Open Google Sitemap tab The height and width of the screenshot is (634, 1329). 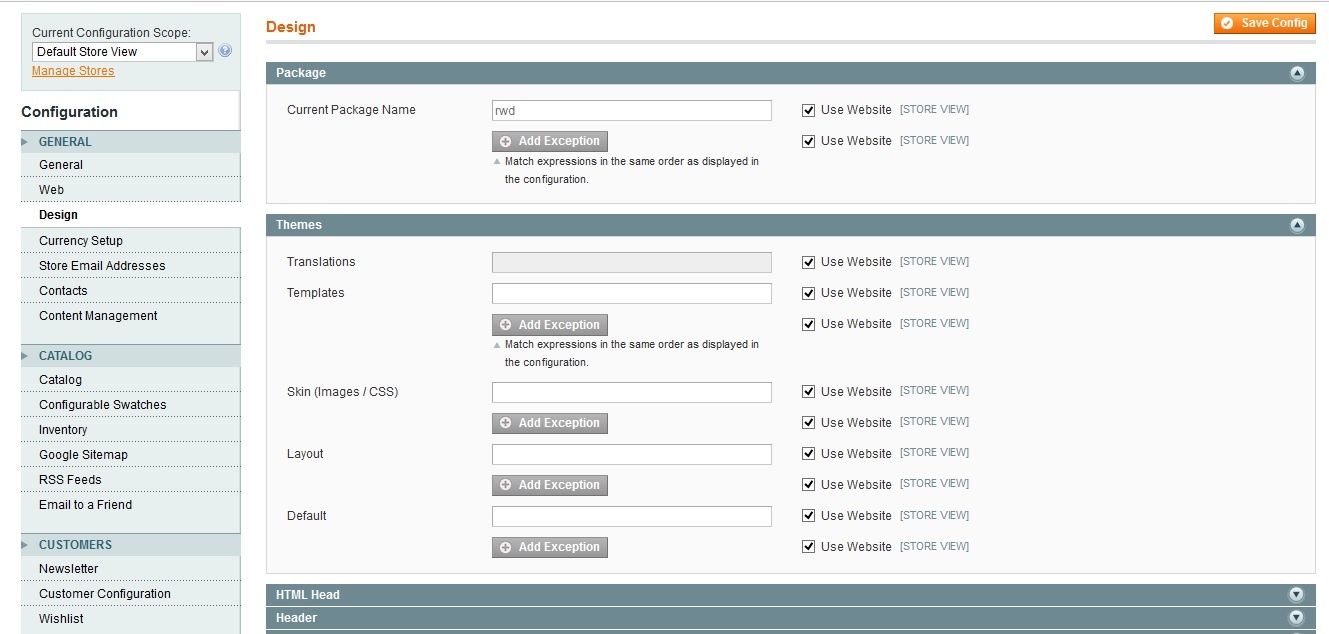[x=130, y=455]
